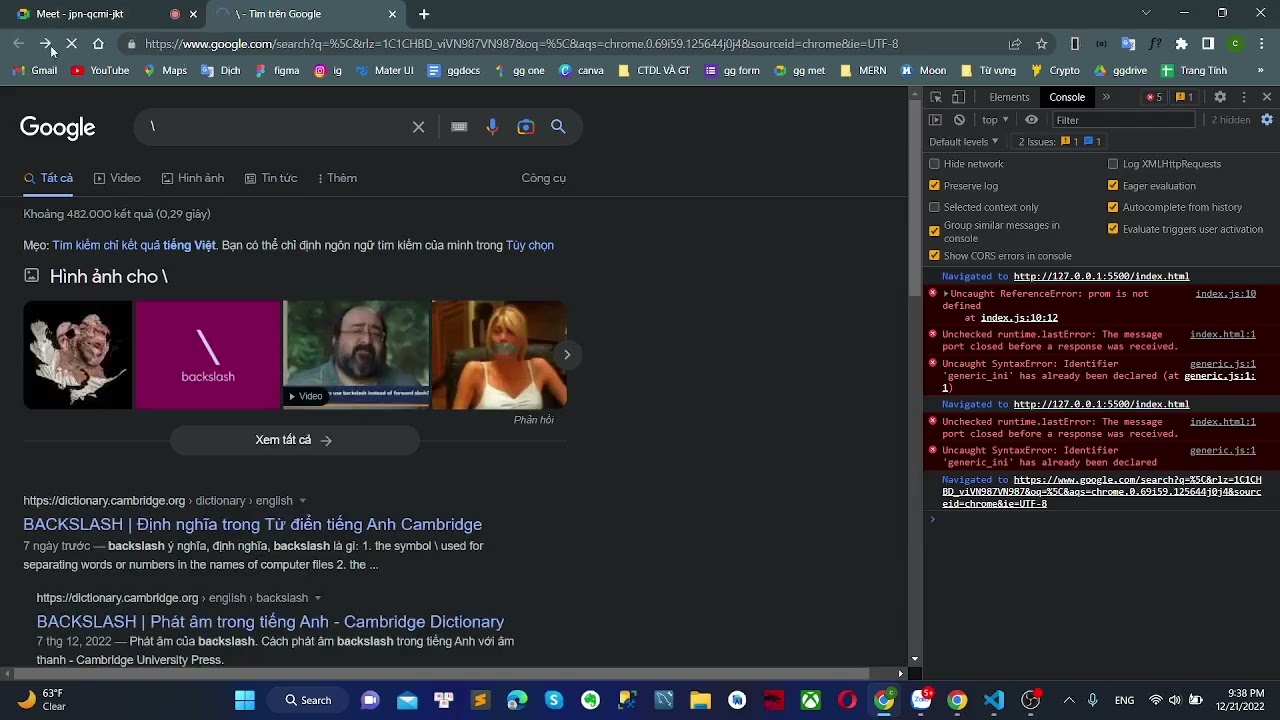Toggle the device toolbar icon in DevTools
Viewport: 1280px width, 720px height.
(958, 97)
